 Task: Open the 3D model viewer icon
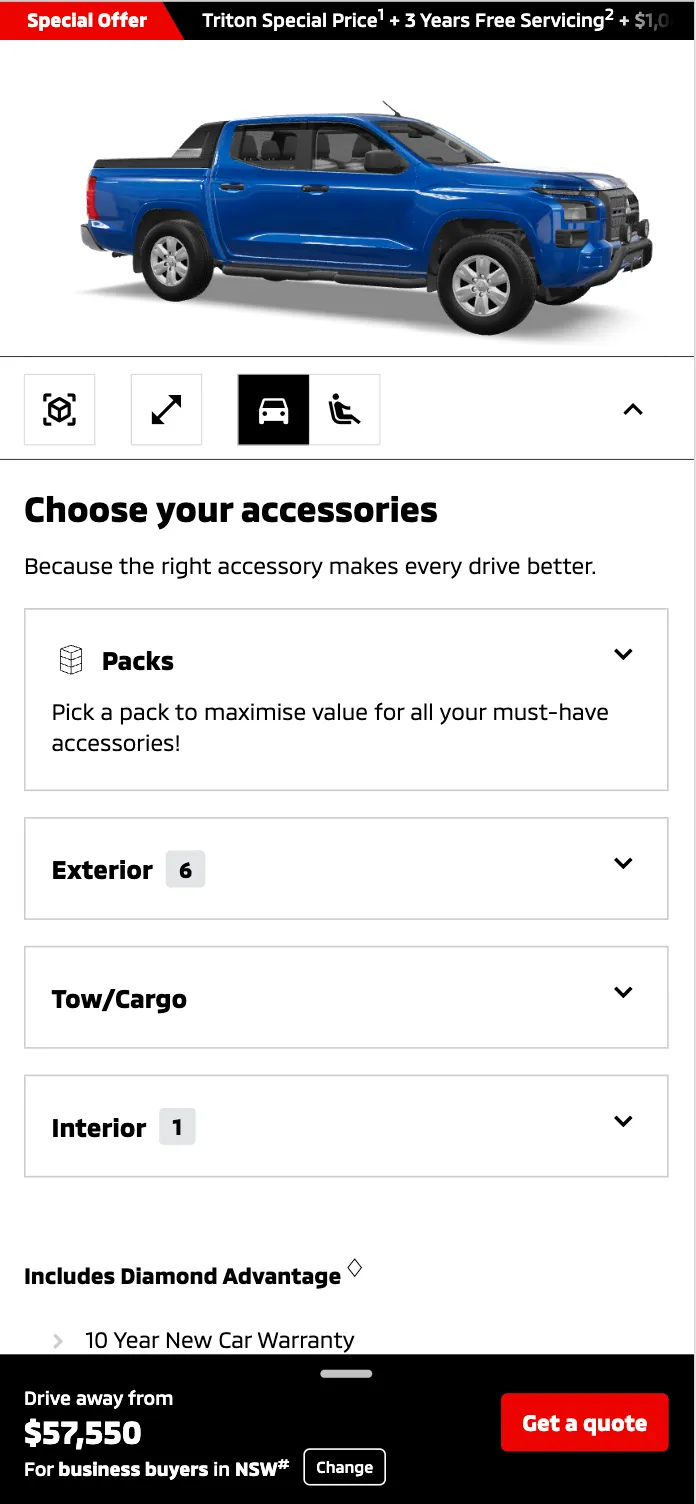click(x=59, y=409)
